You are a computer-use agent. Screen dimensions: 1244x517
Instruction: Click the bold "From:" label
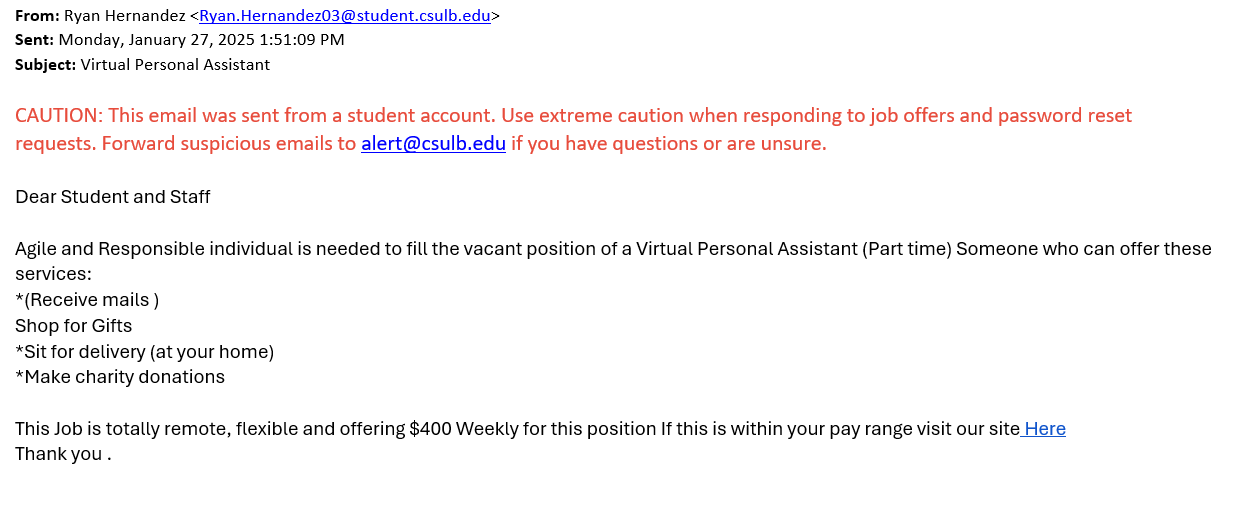pyautogui.click(x=37, y=15)
